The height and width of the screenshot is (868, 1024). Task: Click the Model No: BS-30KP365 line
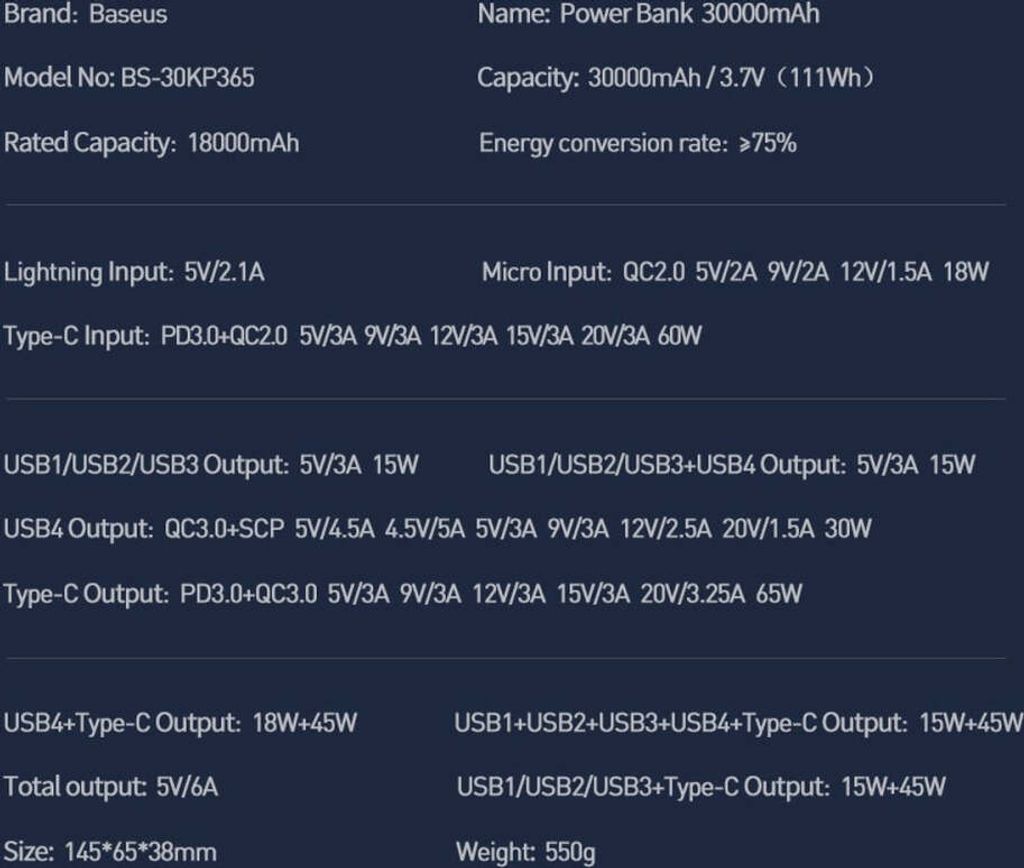click(129, 78)
